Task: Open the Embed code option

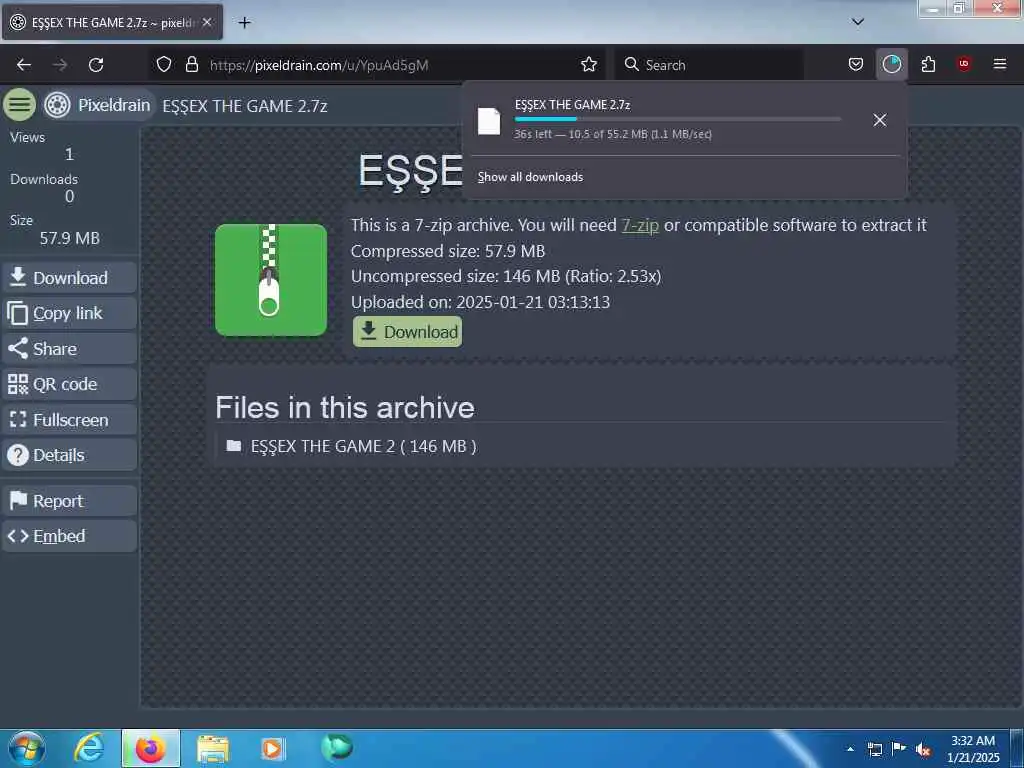Action: point(69,536)
